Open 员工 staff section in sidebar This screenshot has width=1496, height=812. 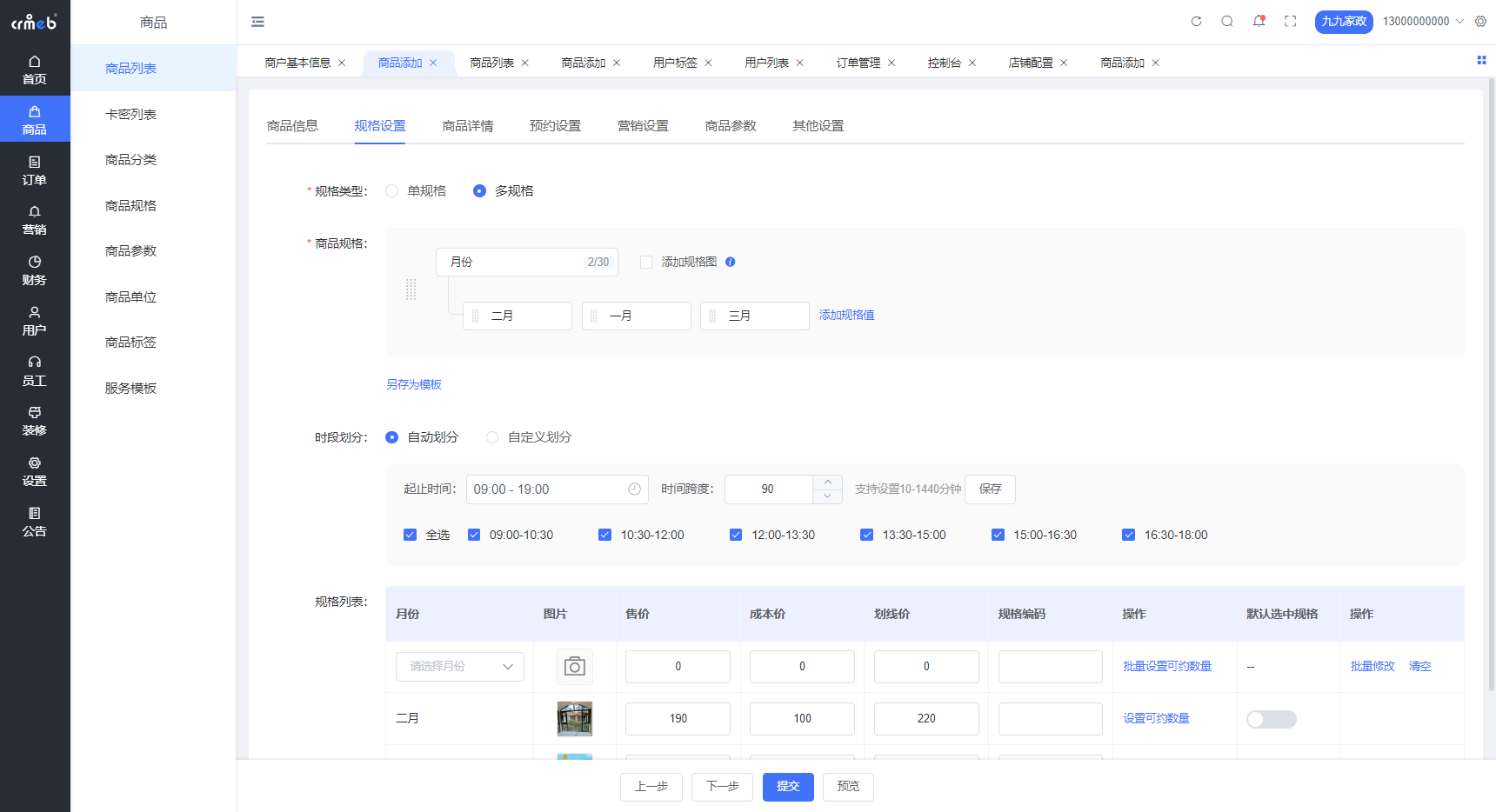35,371
